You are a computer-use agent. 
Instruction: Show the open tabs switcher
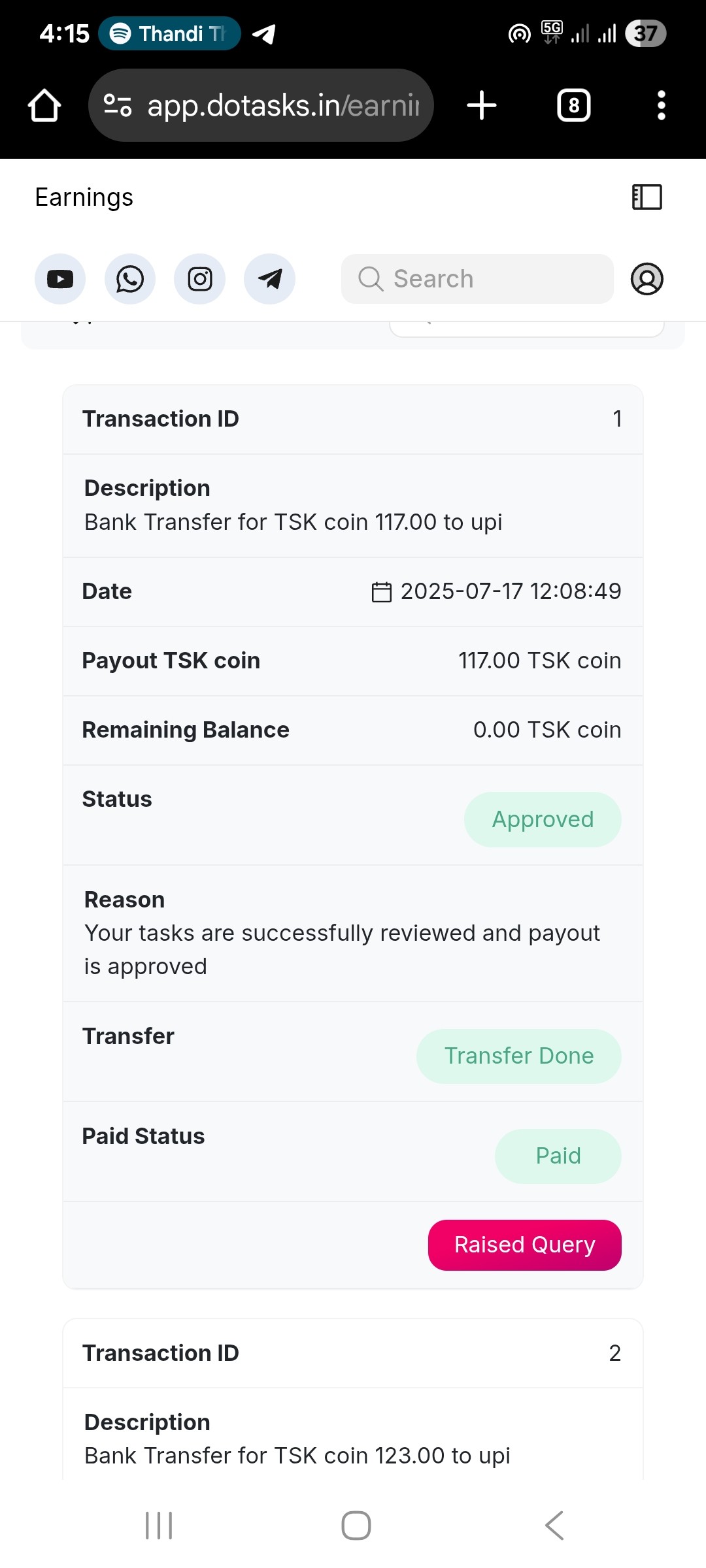pyautogui.click(x=574, y=105)
